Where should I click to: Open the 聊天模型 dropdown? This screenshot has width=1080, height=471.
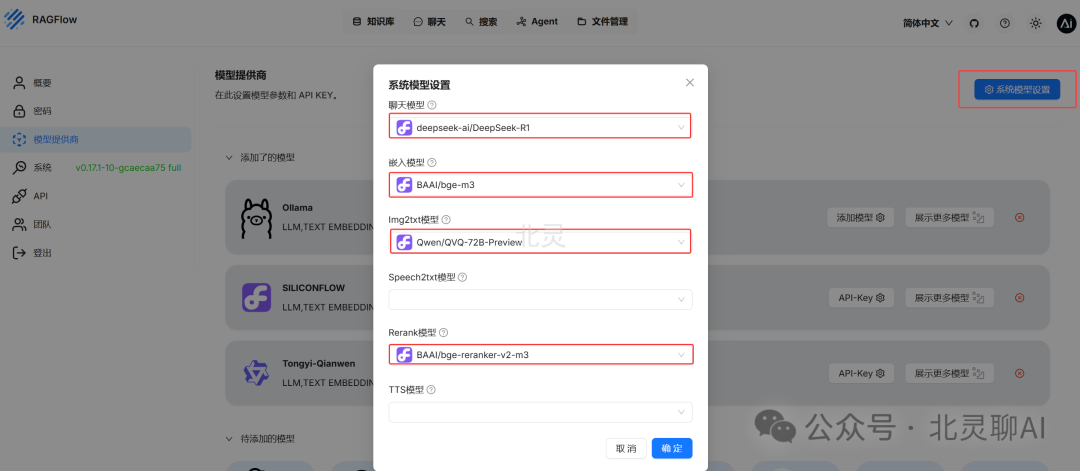[x=541, y=127]
